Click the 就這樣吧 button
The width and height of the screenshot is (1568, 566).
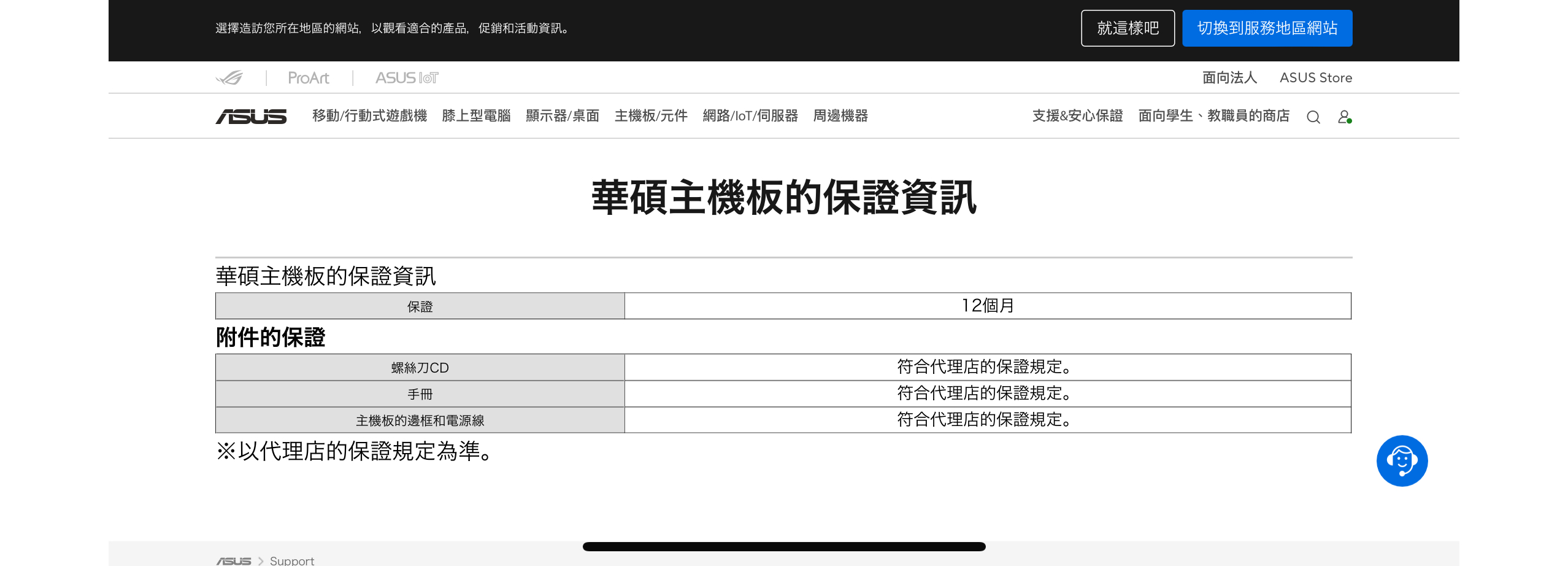pyautogui.click(x=1128, y=28)
